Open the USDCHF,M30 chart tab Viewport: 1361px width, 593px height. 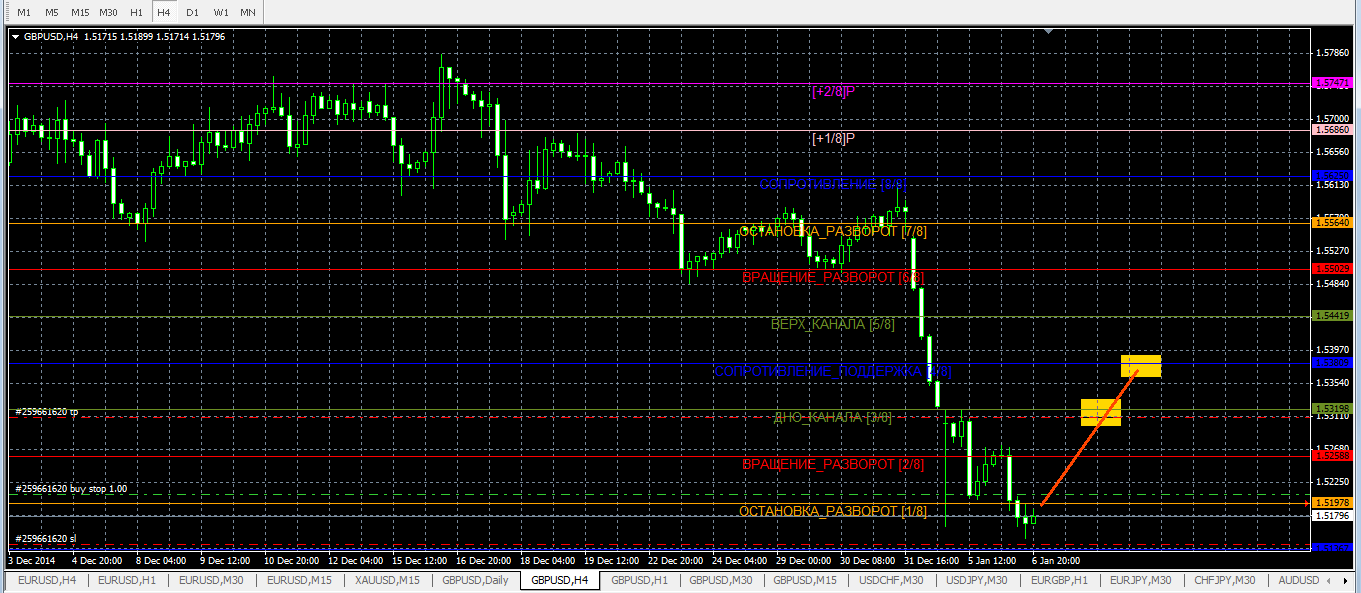pyautogui.click(x=892, y=580)
